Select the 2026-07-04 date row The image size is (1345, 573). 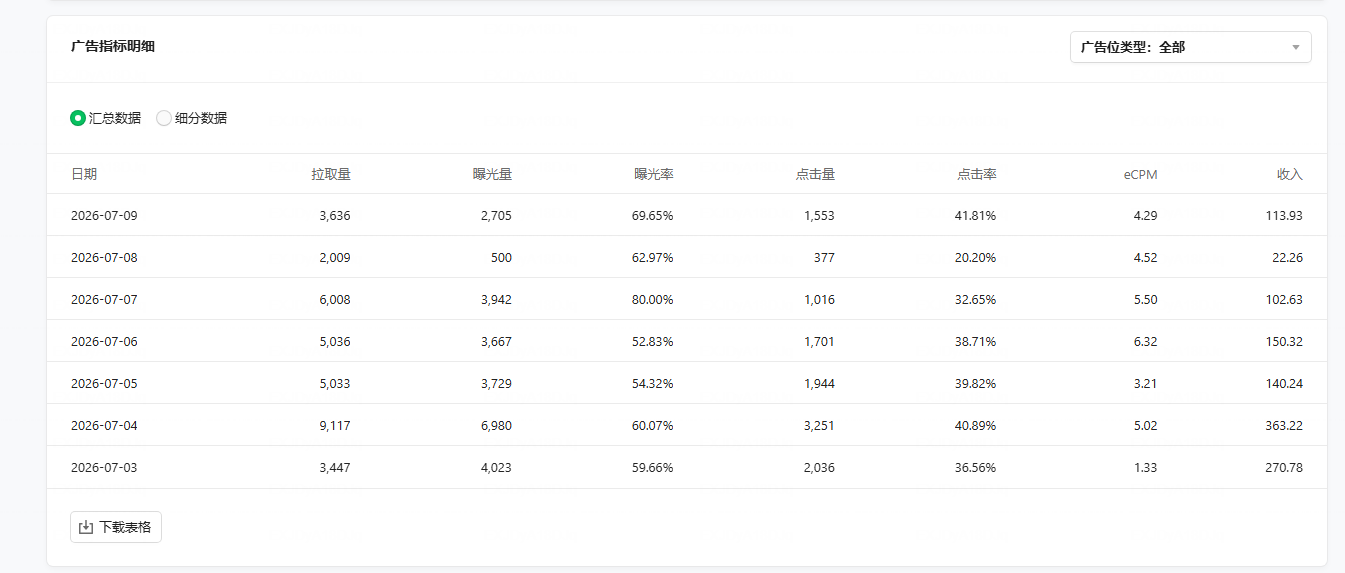coord(687,425)
